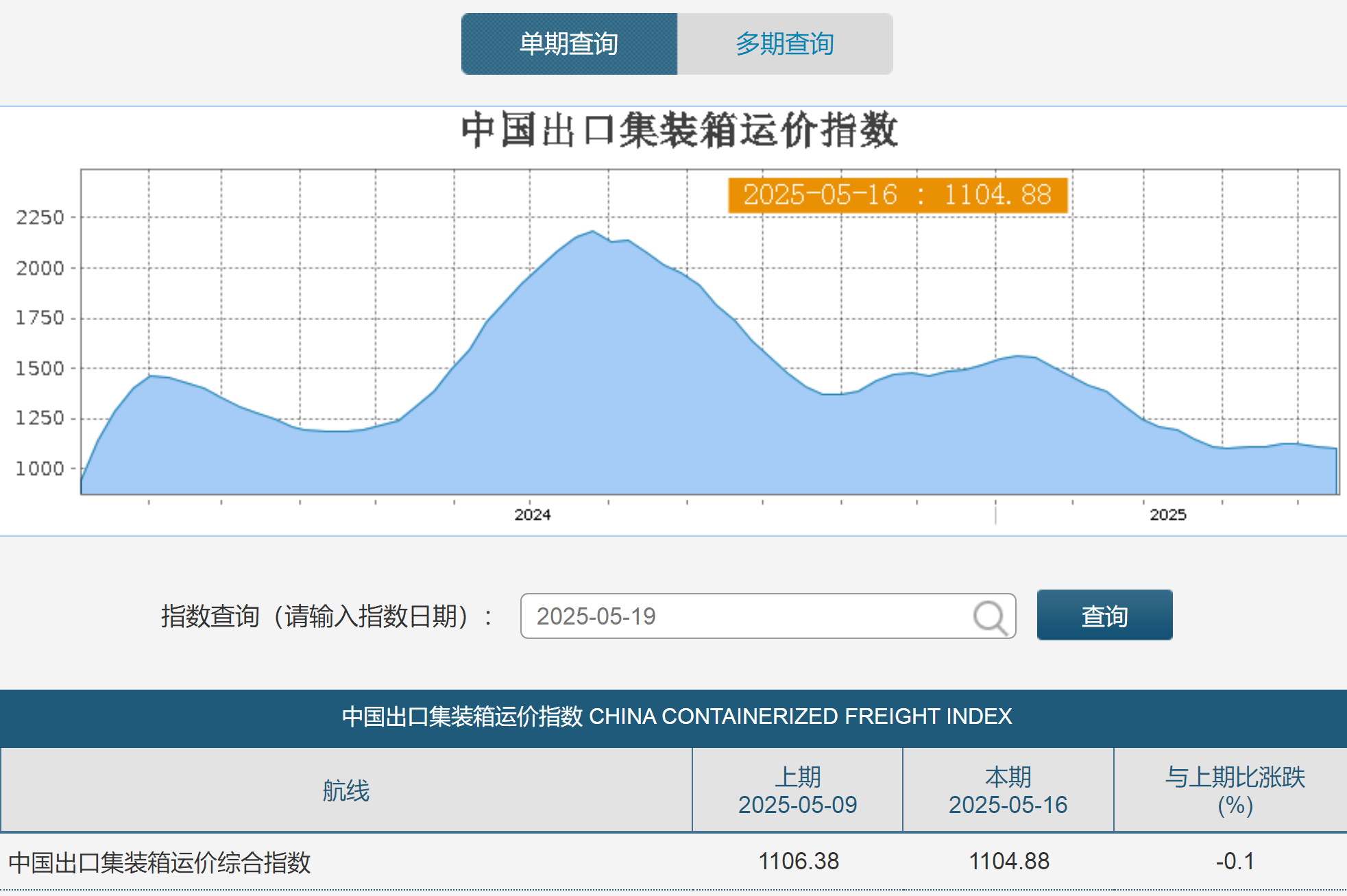This screenshot has width=1347, height=896.
Task: Click the 中国出口集装箱运价综合指数 row label
Action: pos(160,862)
